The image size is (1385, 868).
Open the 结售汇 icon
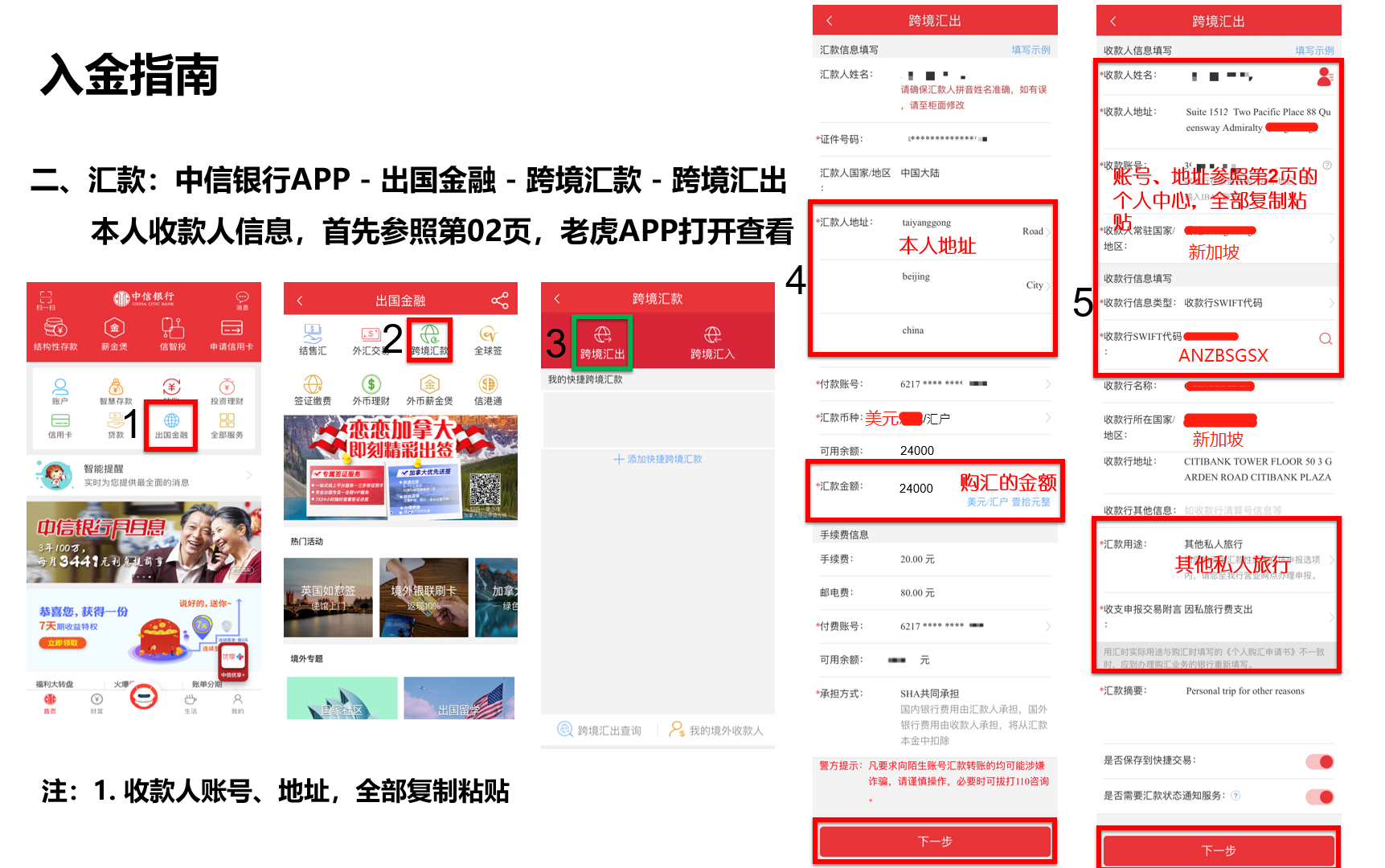(x=313, y=340)
